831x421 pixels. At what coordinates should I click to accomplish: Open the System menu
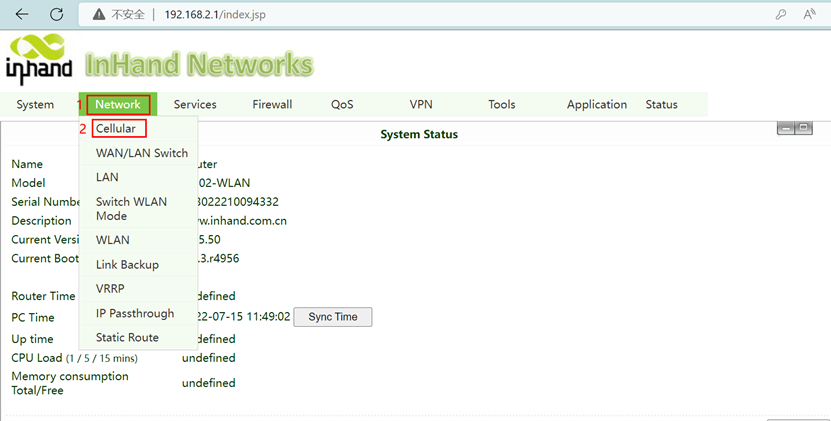pyautogui.click(x=35, y=104)
